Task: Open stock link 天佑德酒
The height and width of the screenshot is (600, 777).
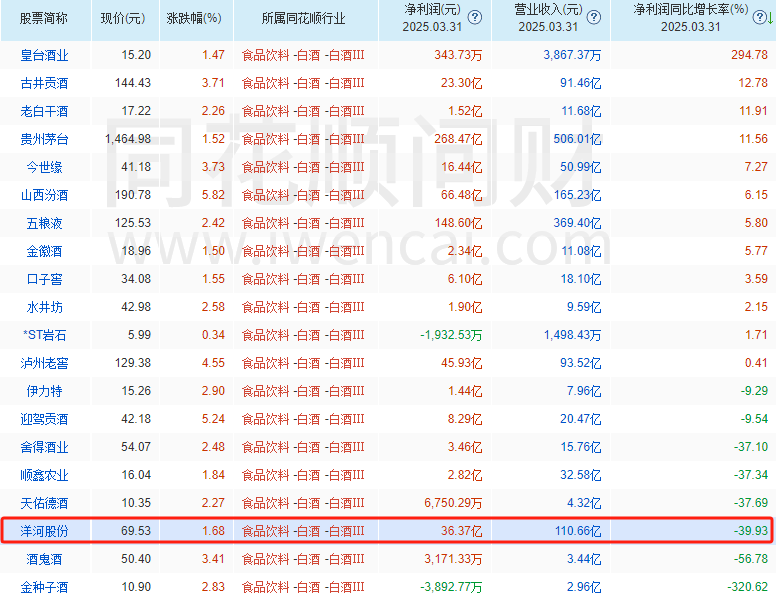Action: 44,503
